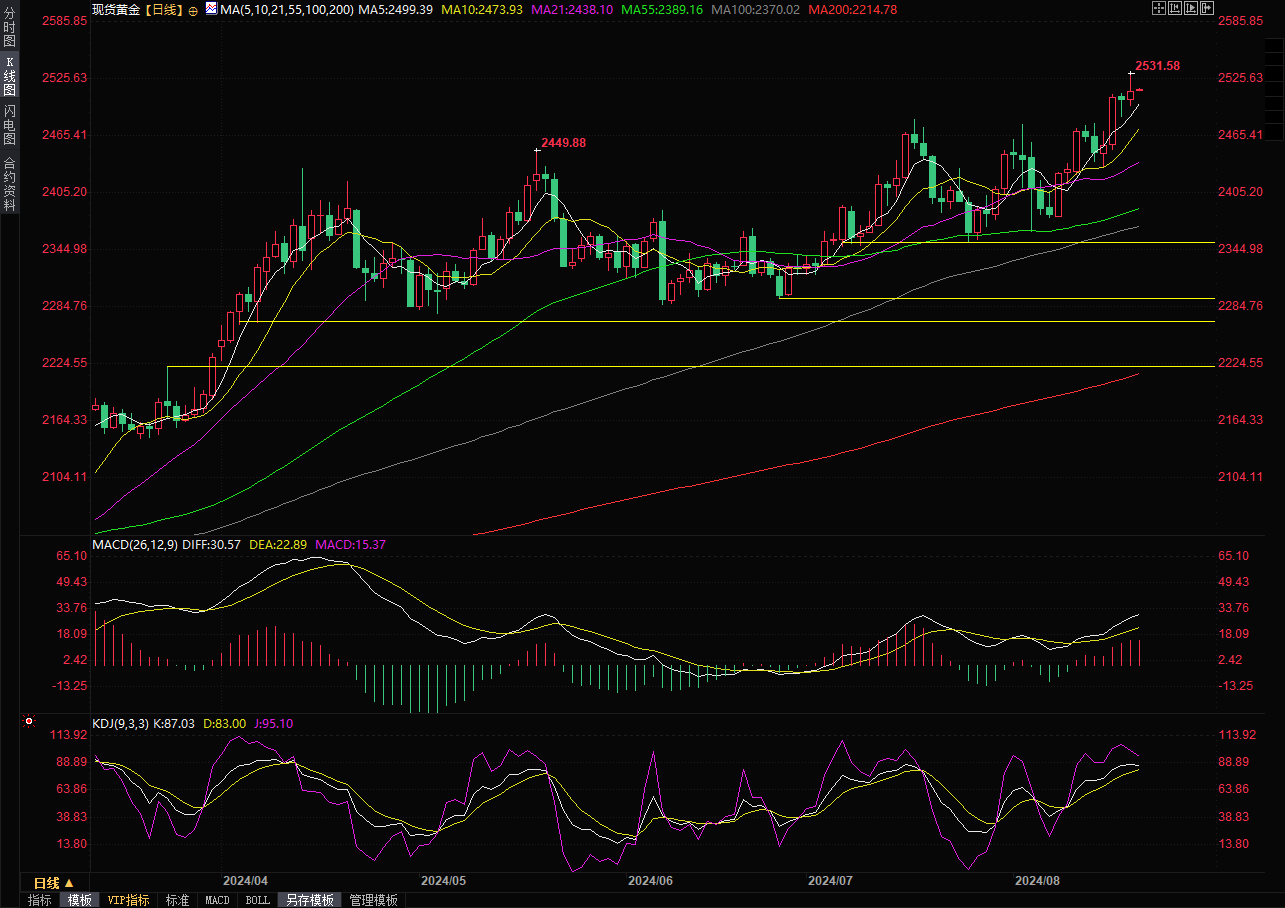Click the crosshair cursor icon at top right
This screenshot has width=1285, height=908.
(x=1158, y=8)
